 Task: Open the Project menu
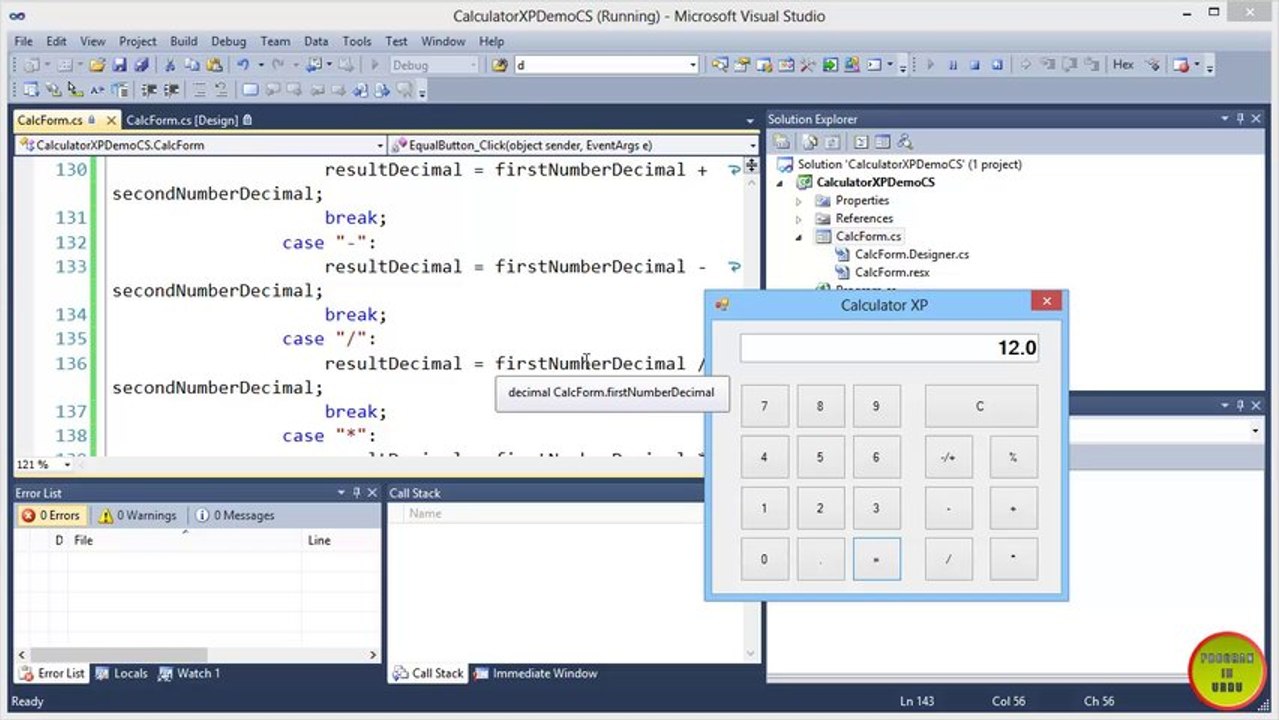[138, 41]
